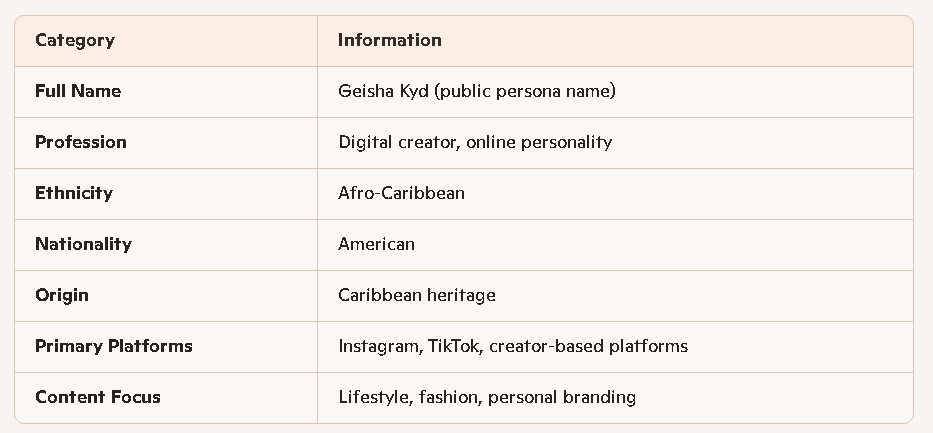Select the Origin row label
The height and width of the screenshot is (433, 933).
tap(62, 296)
